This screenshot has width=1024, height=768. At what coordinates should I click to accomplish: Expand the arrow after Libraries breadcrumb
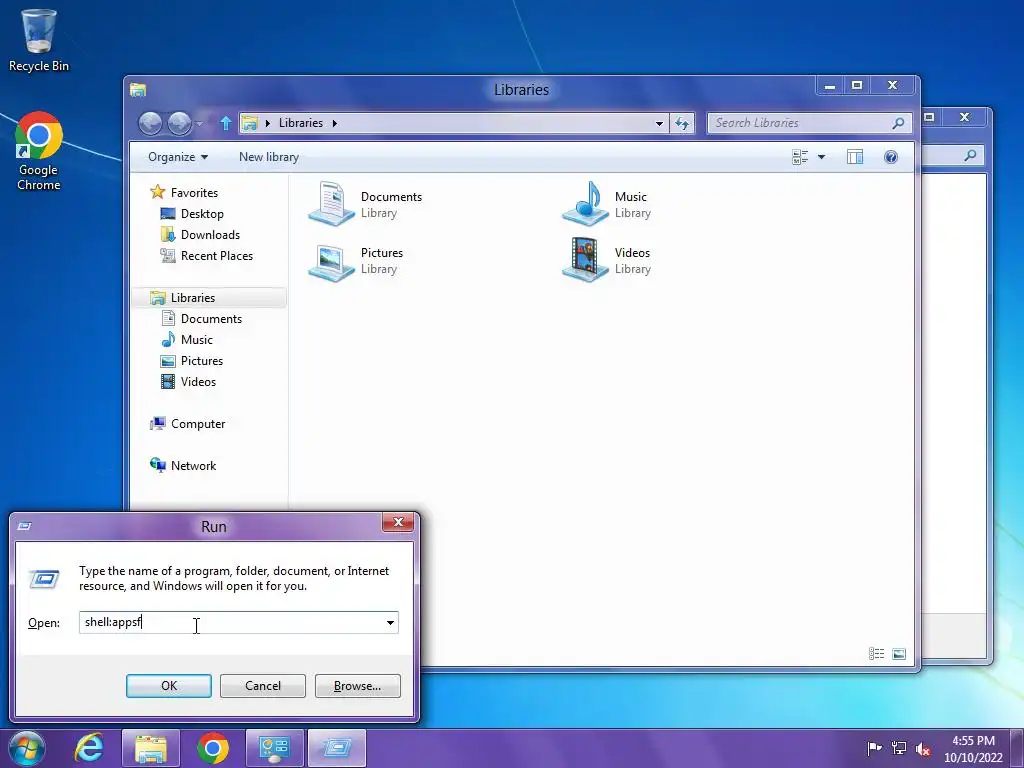[334, 123]
